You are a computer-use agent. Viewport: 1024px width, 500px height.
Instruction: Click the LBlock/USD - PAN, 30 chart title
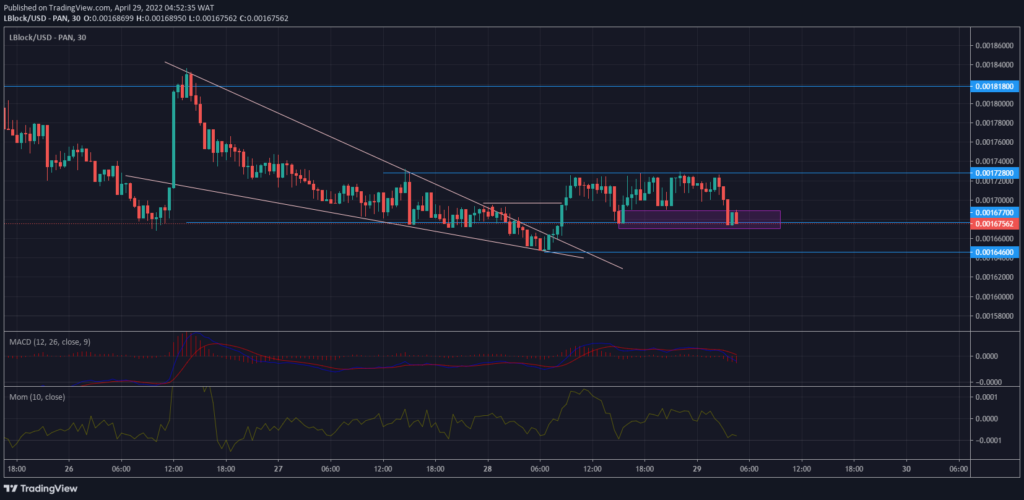pyautogui.click(x=47, y=37)
